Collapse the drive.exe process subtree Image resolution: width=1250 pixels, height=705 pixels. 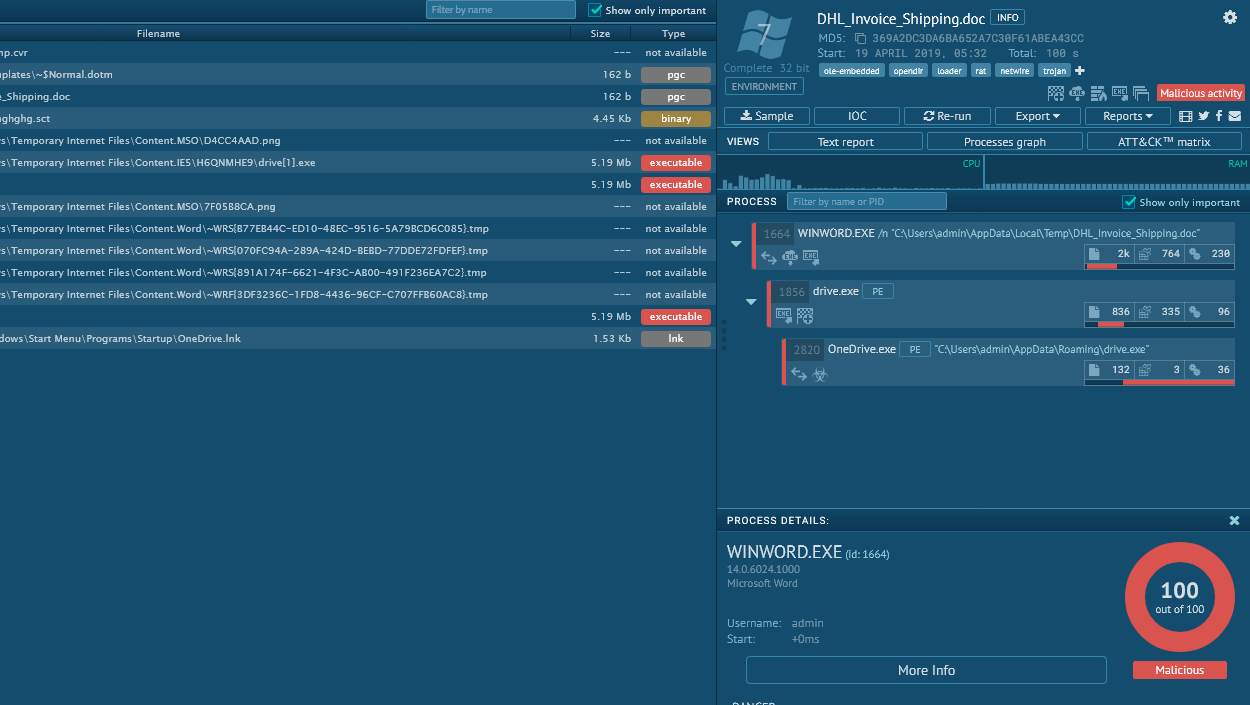click(751, 301)
